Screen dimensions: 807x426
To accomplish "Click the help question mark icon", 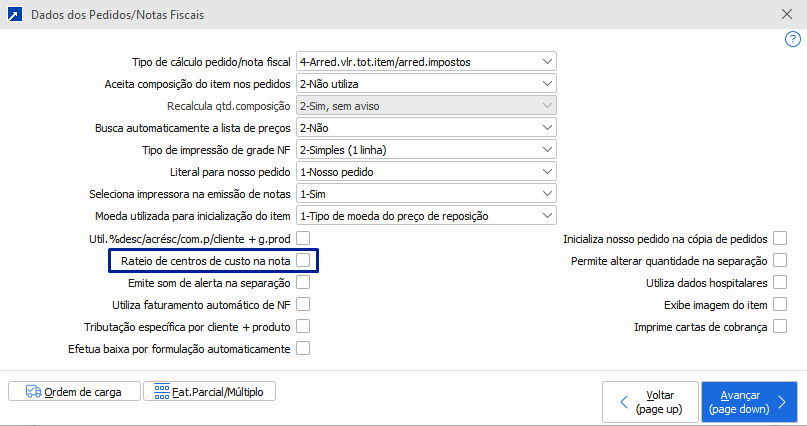I will click(794, 38).
